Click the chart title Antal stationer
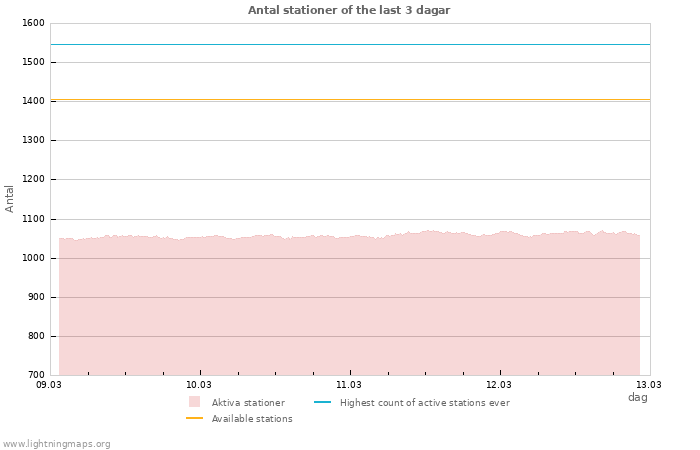 [349, 10]
